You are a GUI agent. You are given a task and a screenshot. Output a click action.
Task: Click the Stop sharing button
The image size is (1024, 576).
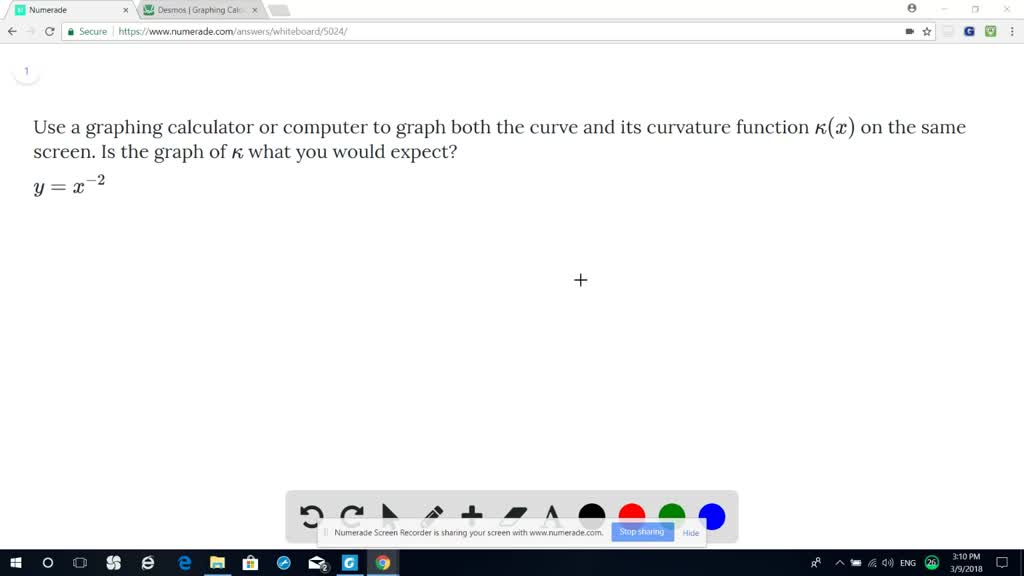[x=641, y=532]
